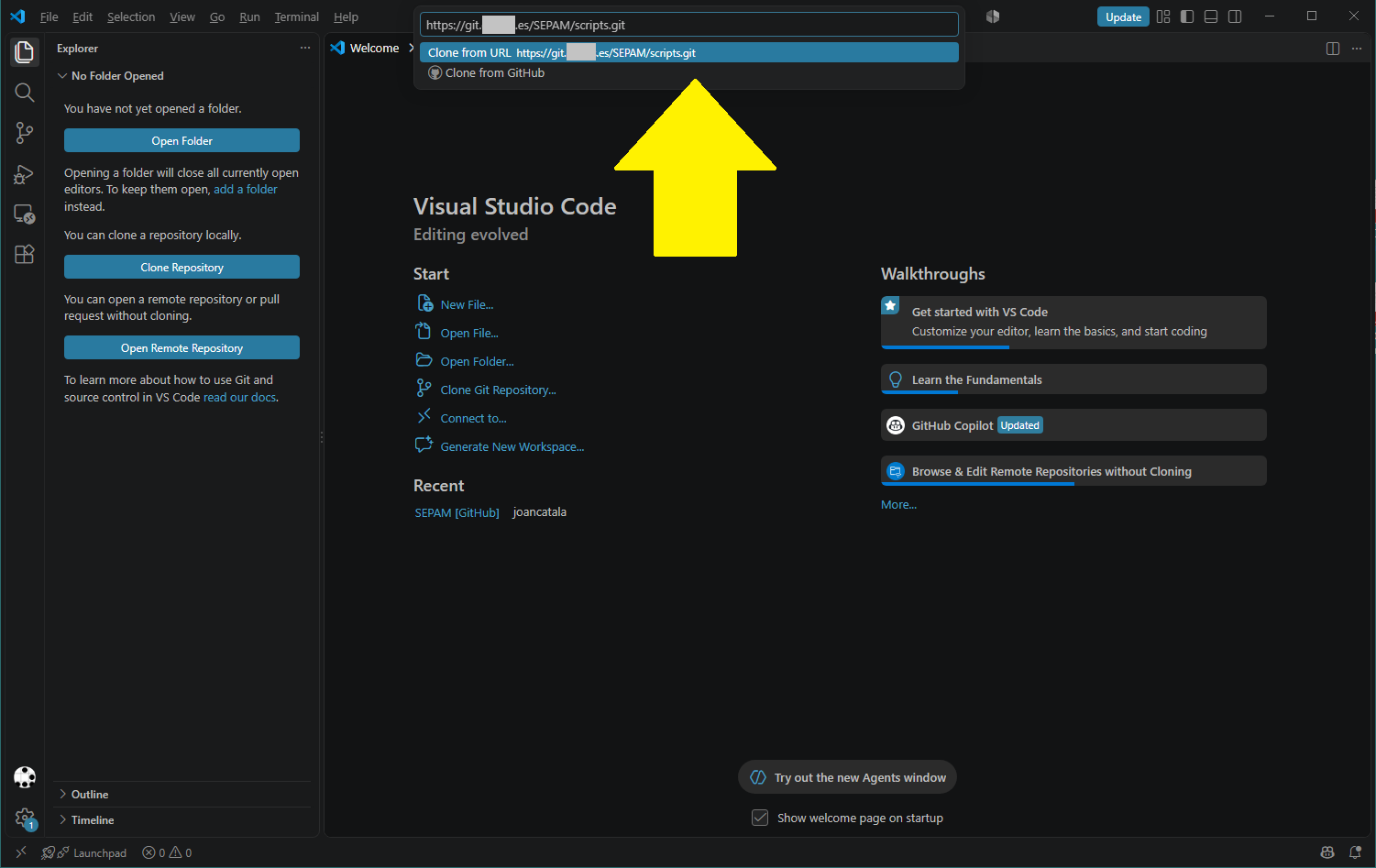Open the Run and Debug view icon
The image size is (1376, 868).
point(25,174)
